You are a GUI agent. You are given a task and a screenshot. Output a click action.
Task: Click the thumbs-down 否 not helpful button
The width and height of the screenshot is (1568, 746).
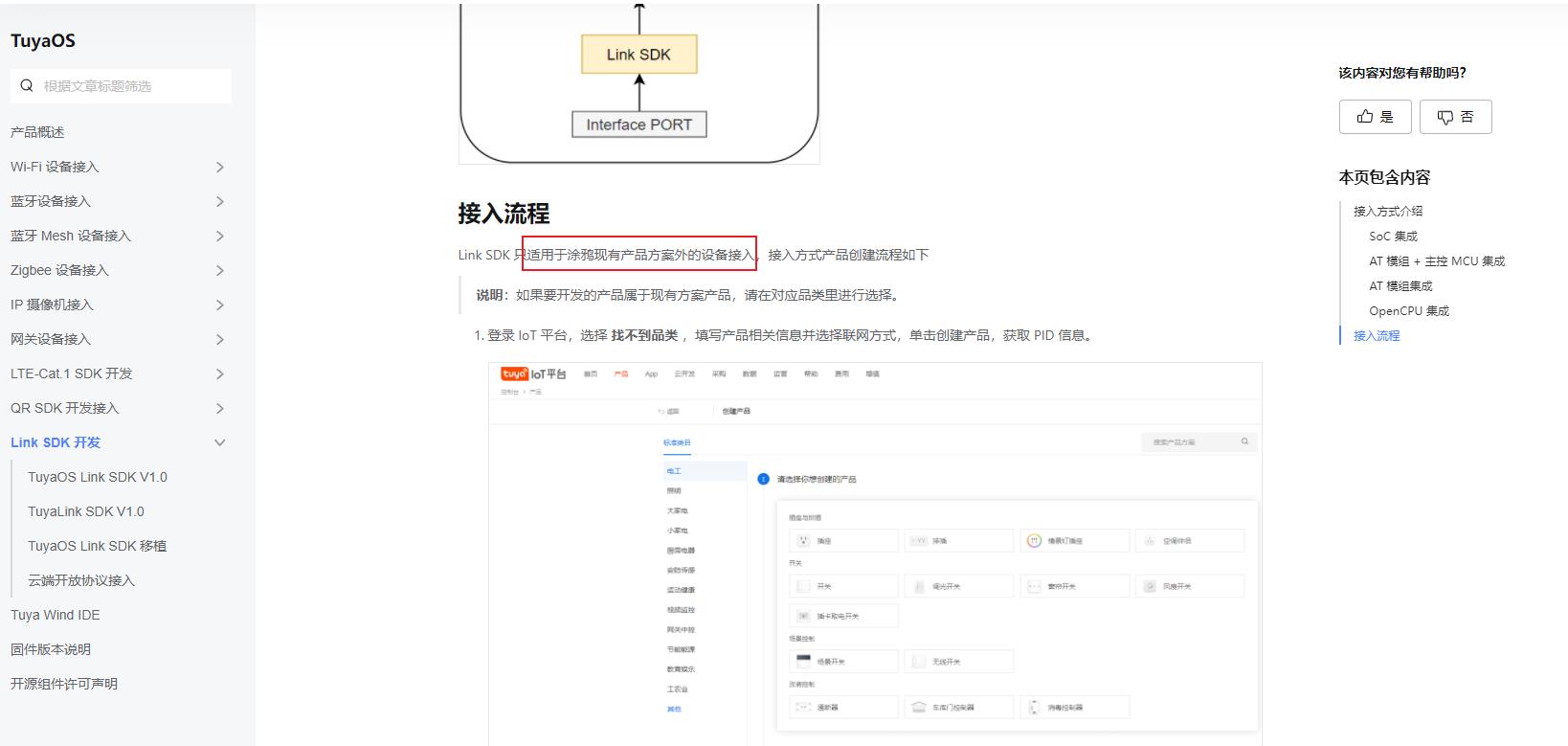coord(1455,117)
